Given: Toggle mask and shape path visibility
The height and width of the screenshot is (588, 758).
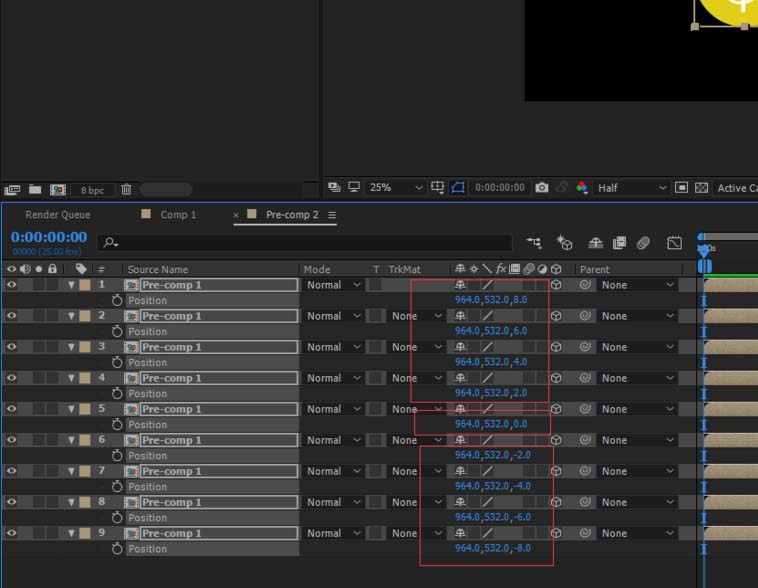Looking at the screenshot, I should pos(458,187).
